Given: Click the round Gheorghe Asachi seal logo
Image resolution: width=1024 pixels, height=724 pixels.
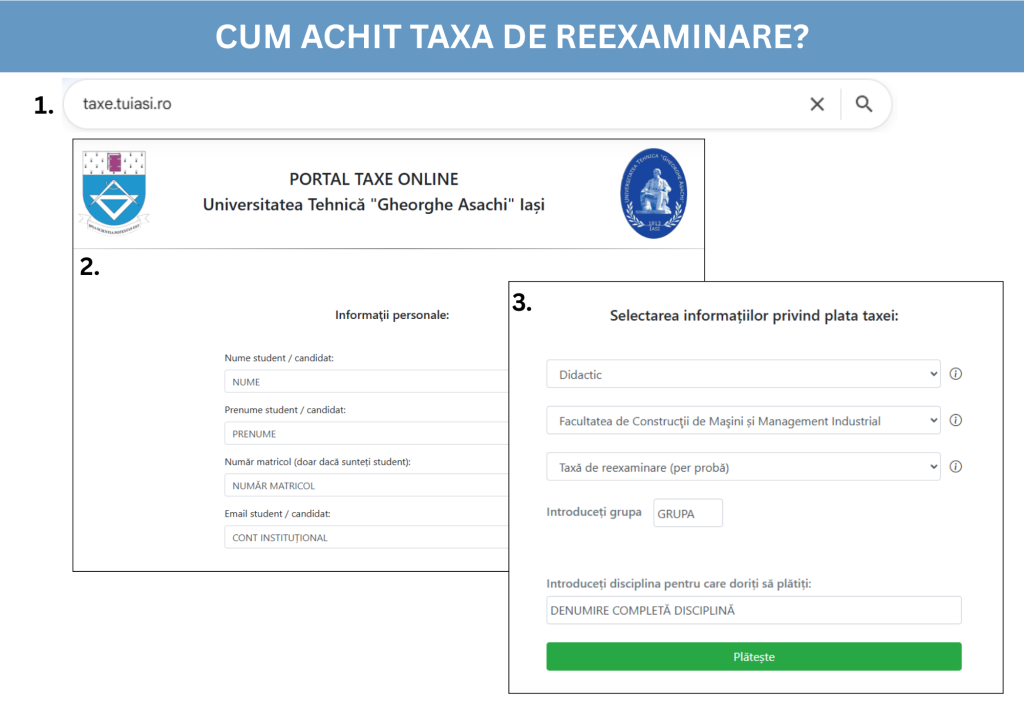Looking at the screenshot, I should (x=654, y=193).
